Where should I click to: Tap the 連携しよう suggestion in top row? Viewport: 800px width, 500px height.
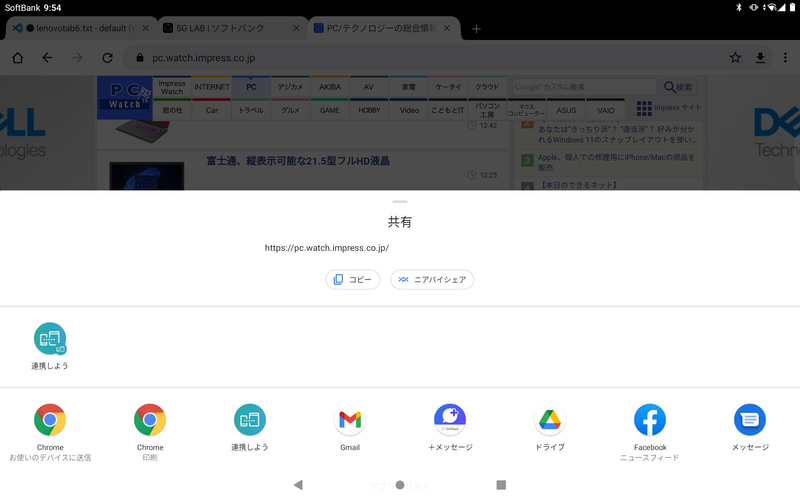pyautogui.click(x=50, y=338)
